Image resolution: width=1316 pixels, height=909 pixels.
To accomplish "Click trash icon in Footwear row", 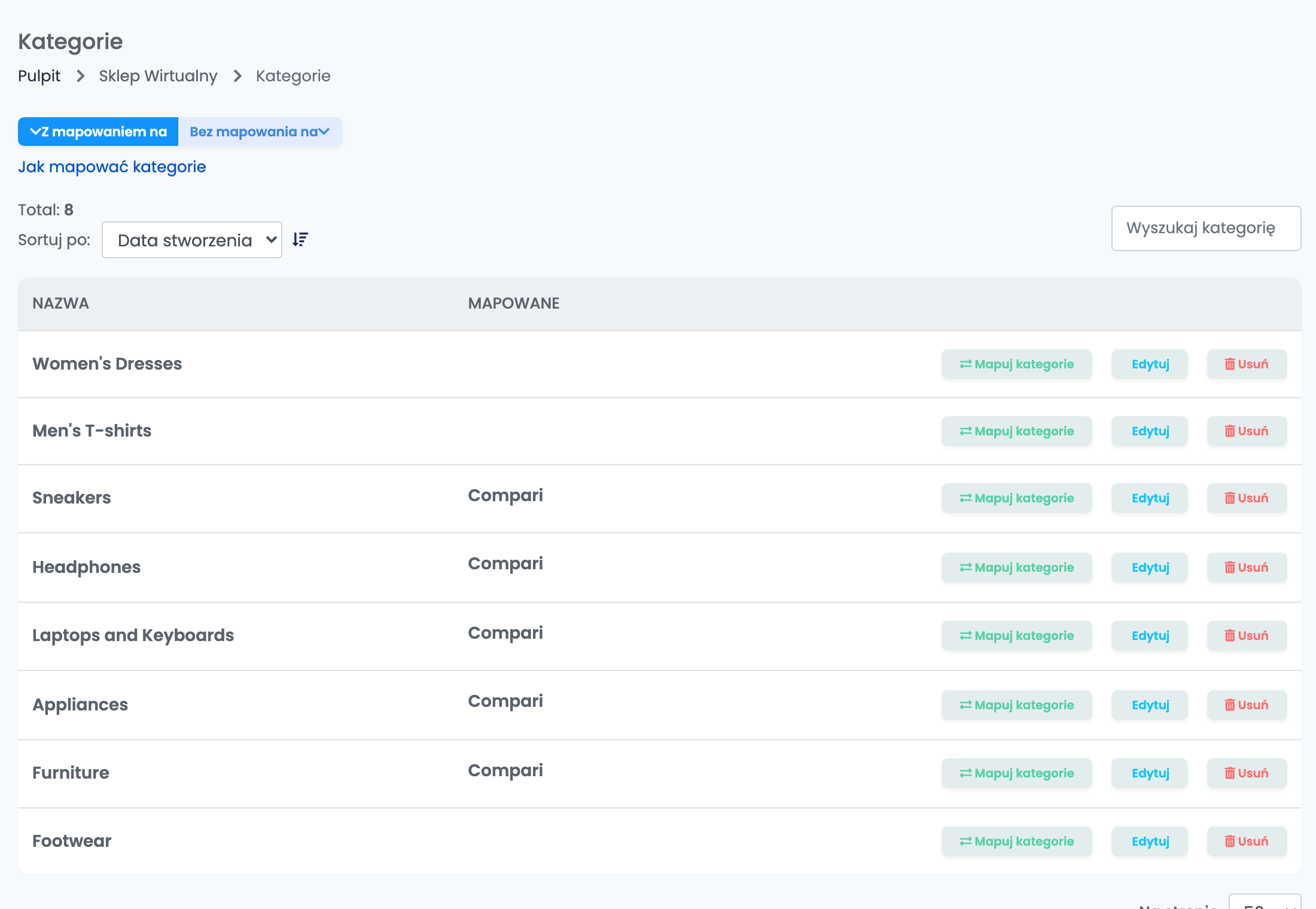I will pyautogui.click(x=1230, y=841).
